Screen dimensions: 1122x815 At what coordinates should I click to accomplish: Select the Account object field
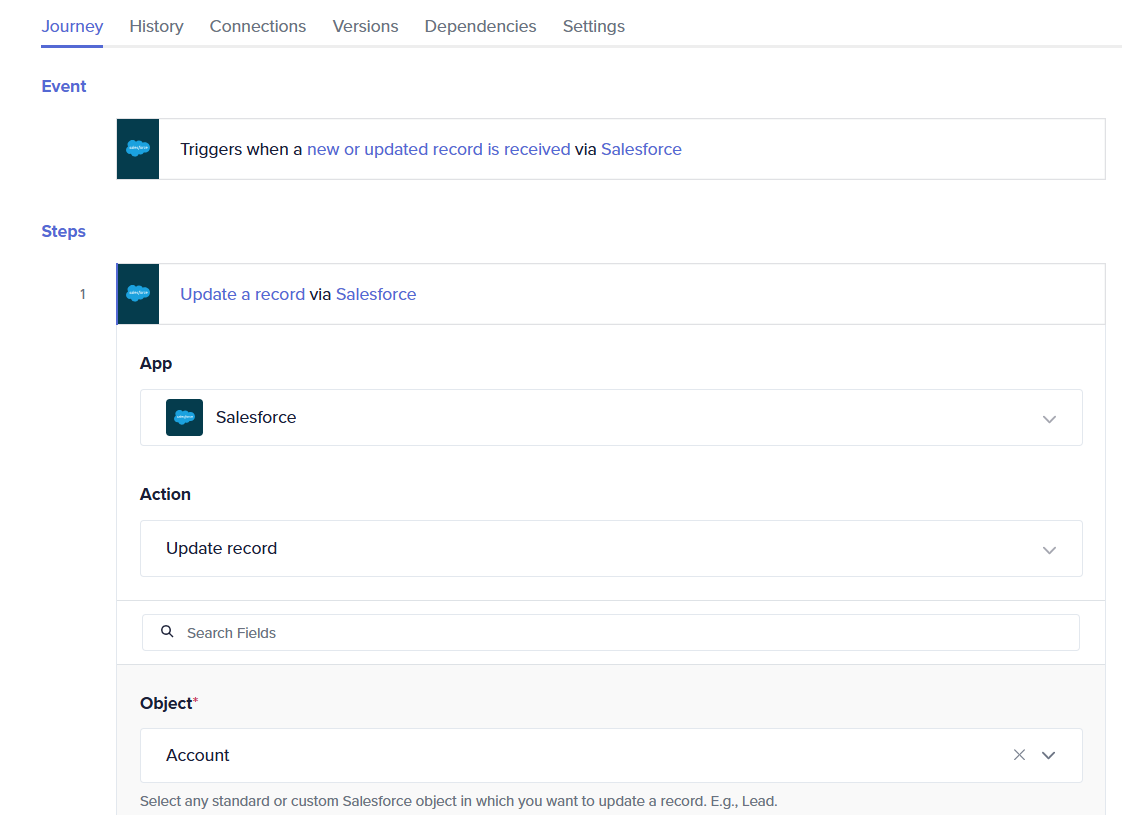coord(611,756)
